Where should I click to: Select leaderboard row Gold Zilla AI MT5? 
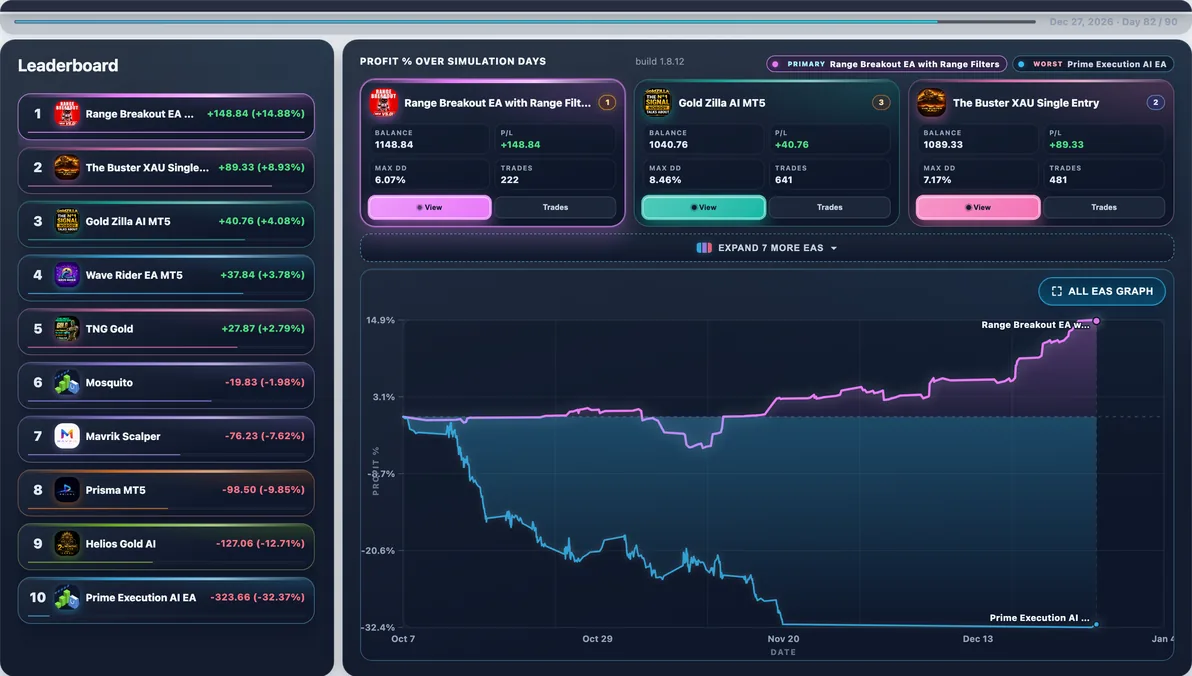[x=166, y=224]
